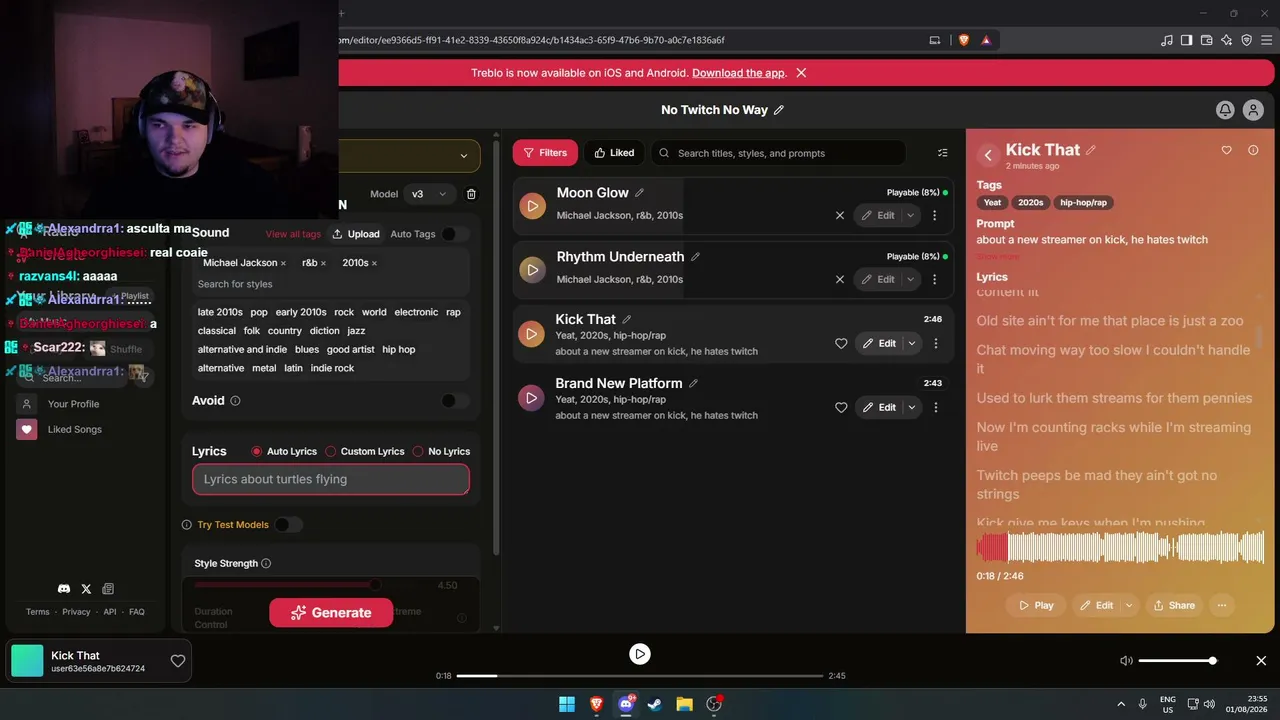Open X social link in sidebar

(x=86, y=589)
